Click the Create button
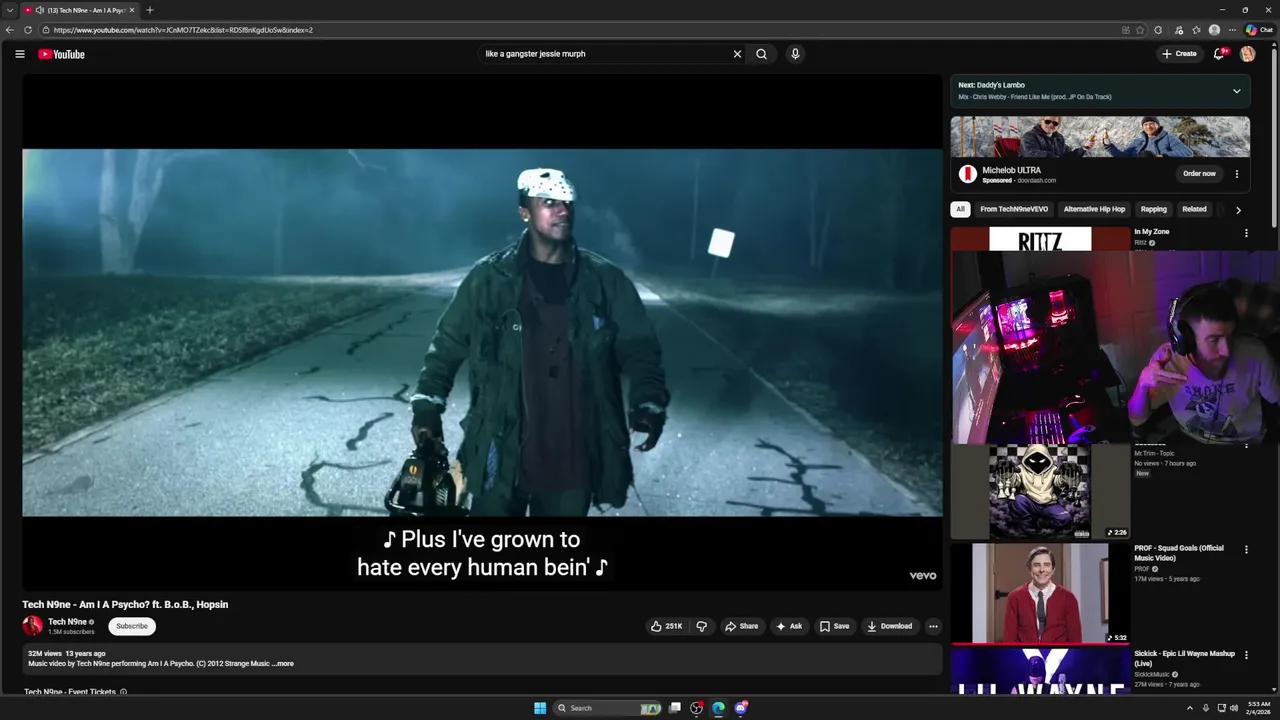Screen dimensions: 1280x720 pos(1179,54)
